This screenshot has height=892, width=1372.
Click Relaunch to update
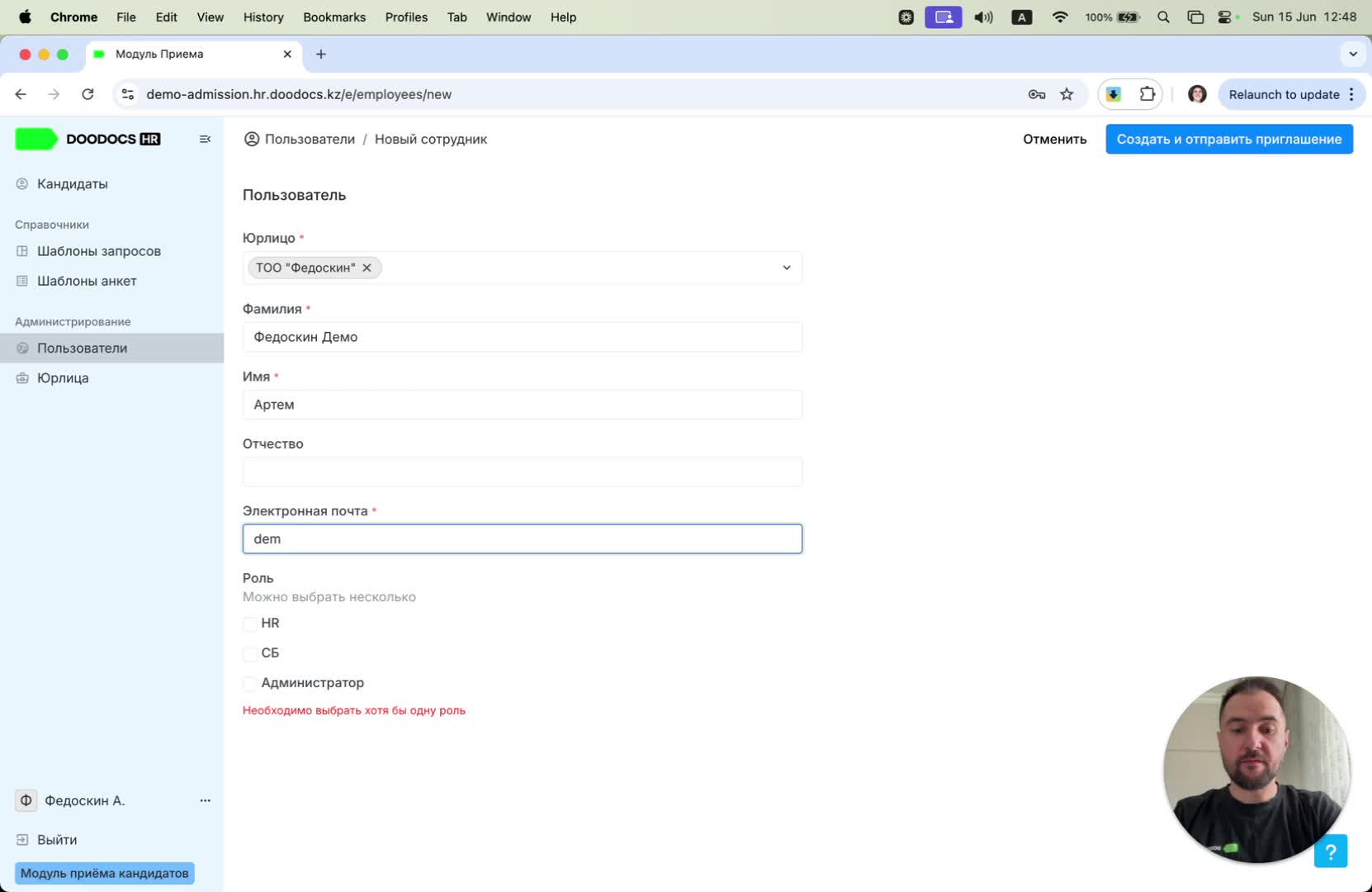[1284, 94]
